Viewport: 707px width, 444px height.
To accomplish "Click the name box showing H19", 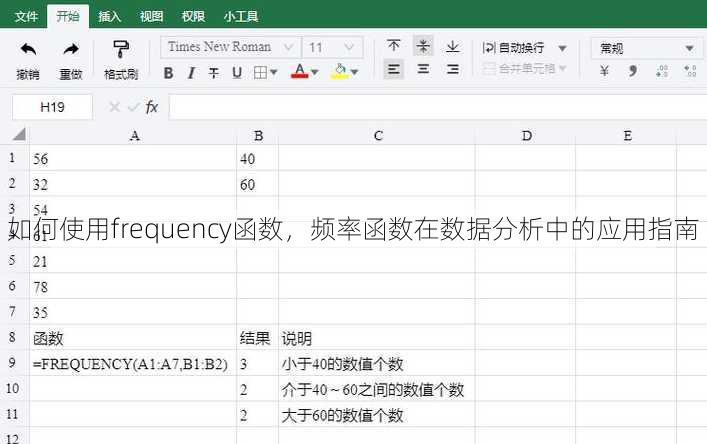I will (x=52, y=107).
